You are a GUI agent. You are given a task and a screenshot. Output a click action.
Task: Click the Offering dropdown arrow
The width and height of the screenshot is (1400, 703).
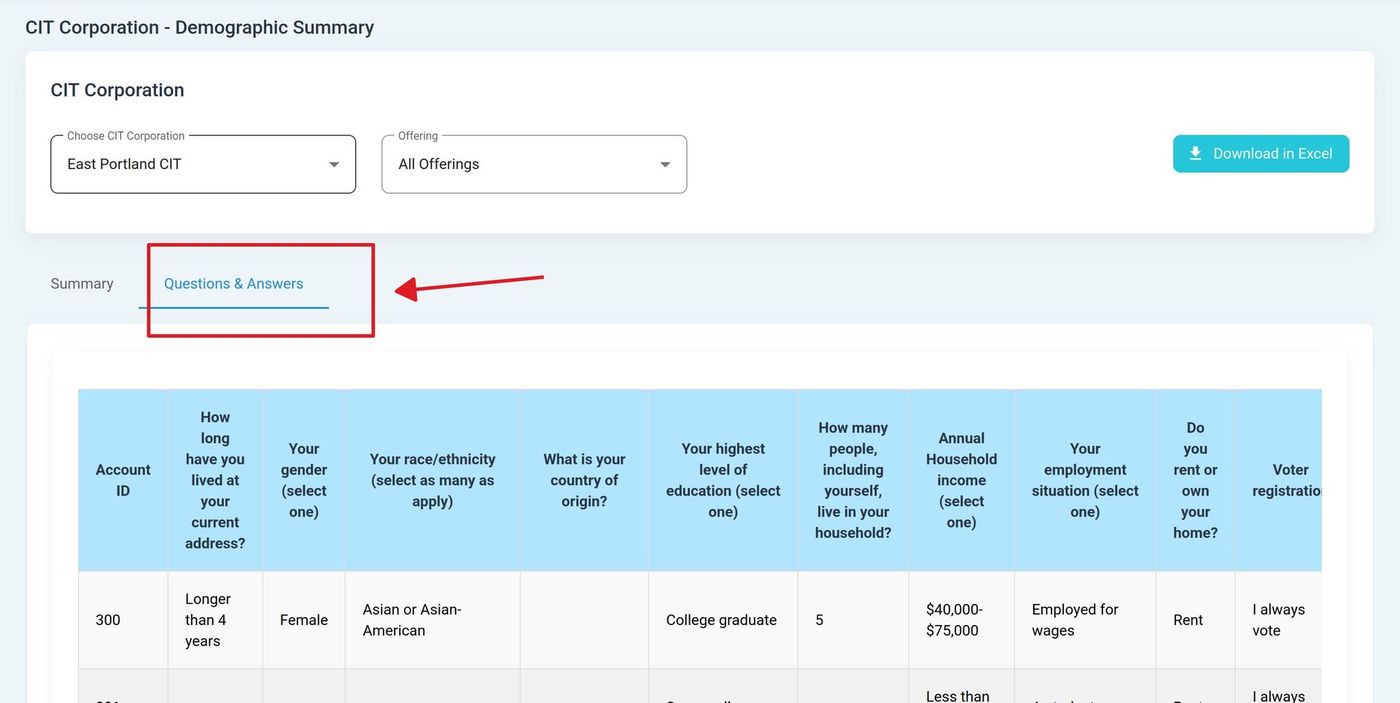pyautogui.click(x=665, y=164)
